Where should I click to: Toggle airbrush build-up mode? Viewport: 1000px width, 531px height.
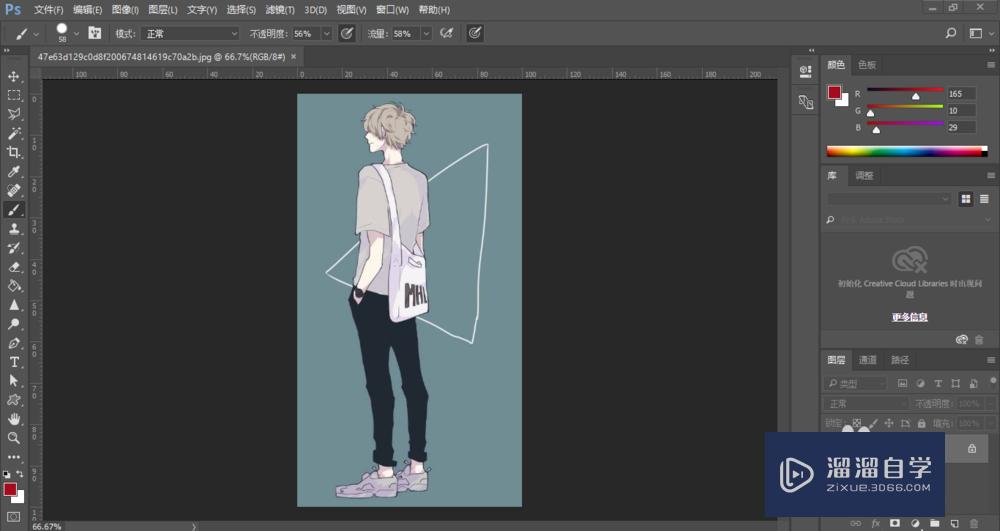point(447,33)
